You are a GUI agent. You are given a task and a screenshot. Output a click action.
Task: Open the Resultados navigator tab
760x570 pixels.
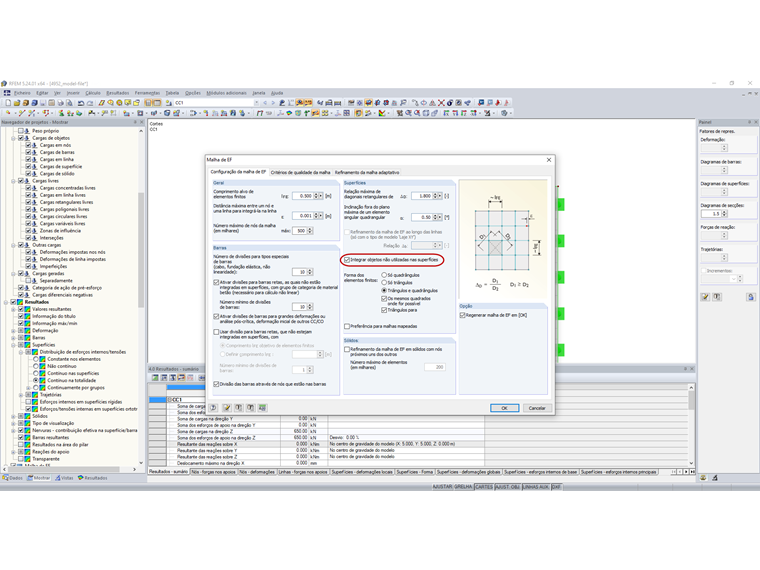tap(93, 478)
